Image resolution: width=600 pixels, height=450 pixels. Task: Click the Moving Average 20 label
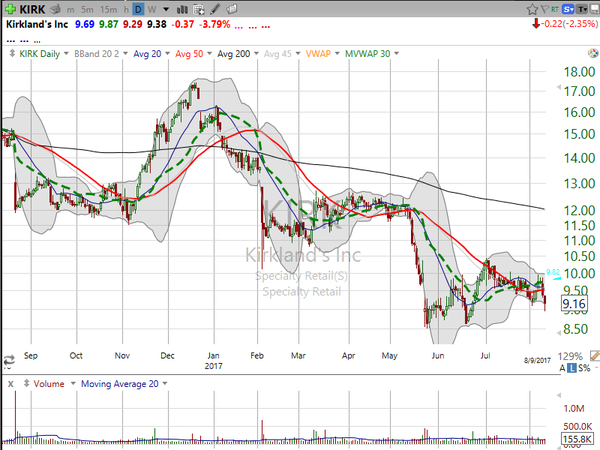120,384
